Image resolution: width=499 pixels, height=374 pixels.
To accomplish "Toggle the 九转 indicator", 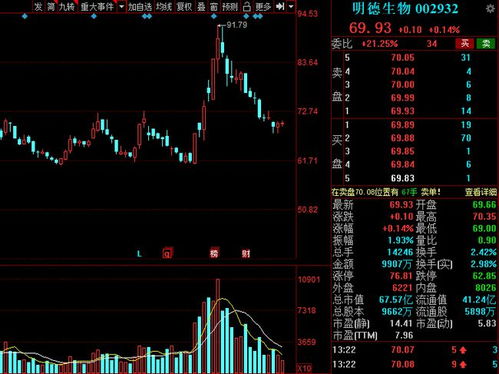I will (x=67, y=6).
